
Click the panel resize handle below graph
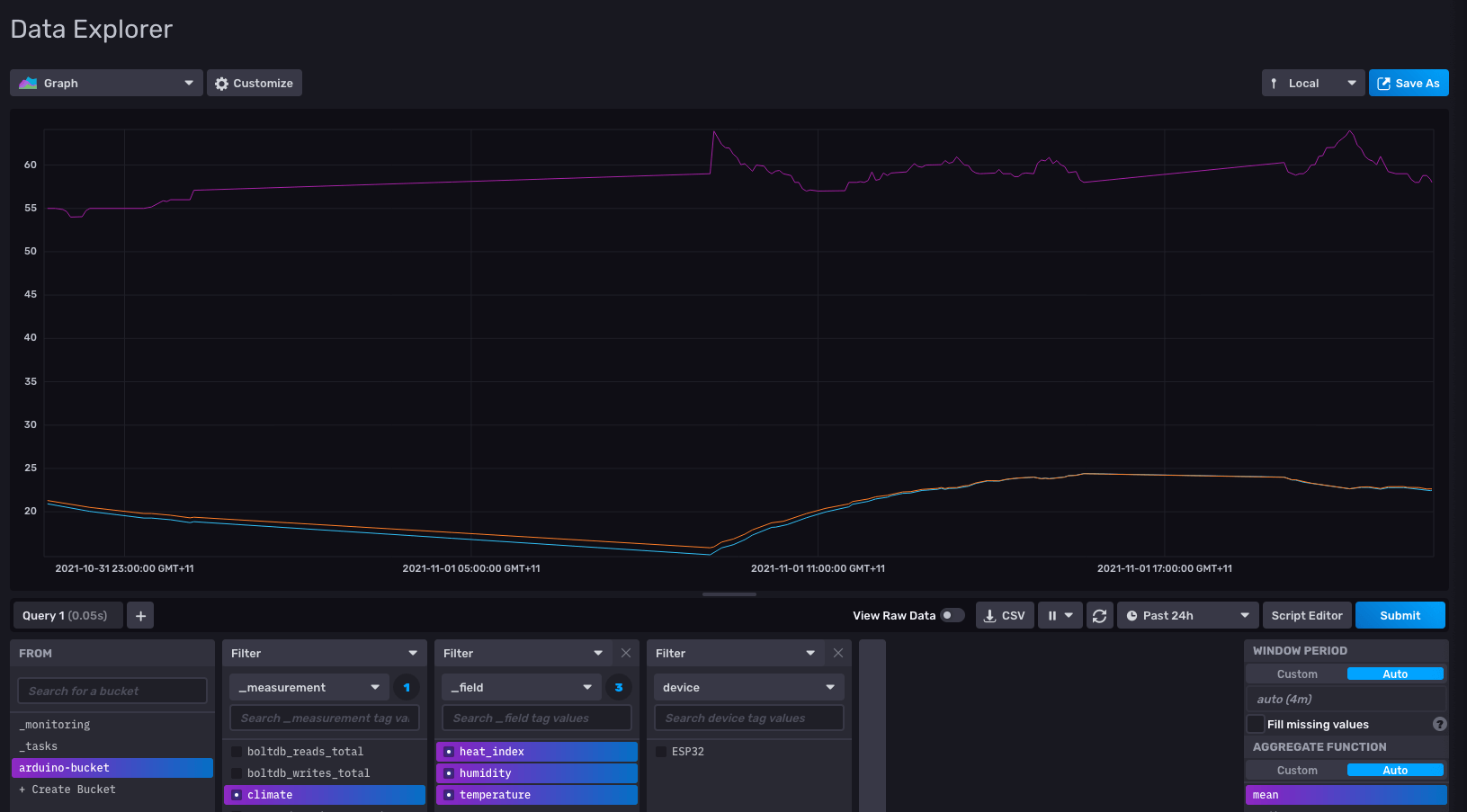tap(729, 594)
